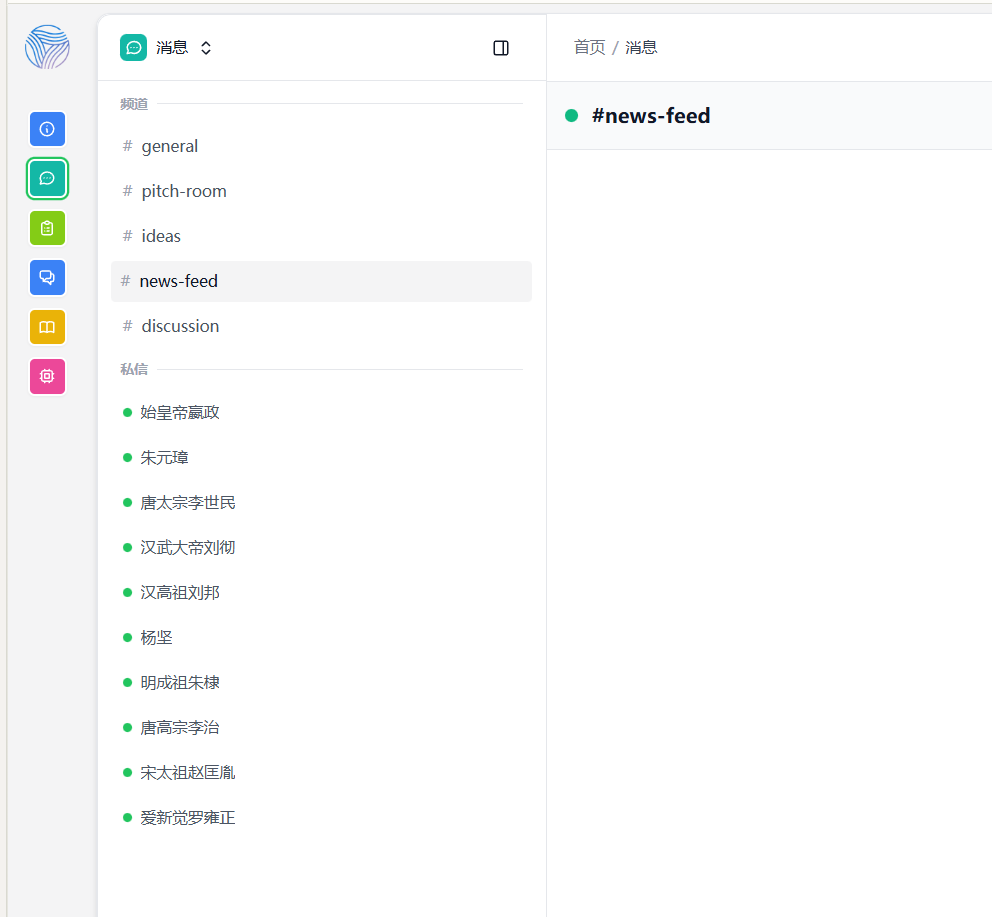Open the discussion channel

[x=321, y=326]
